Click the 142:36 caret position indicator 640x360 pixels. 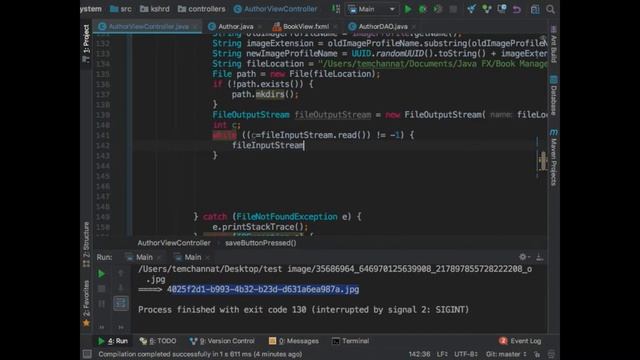click(420, 354)
